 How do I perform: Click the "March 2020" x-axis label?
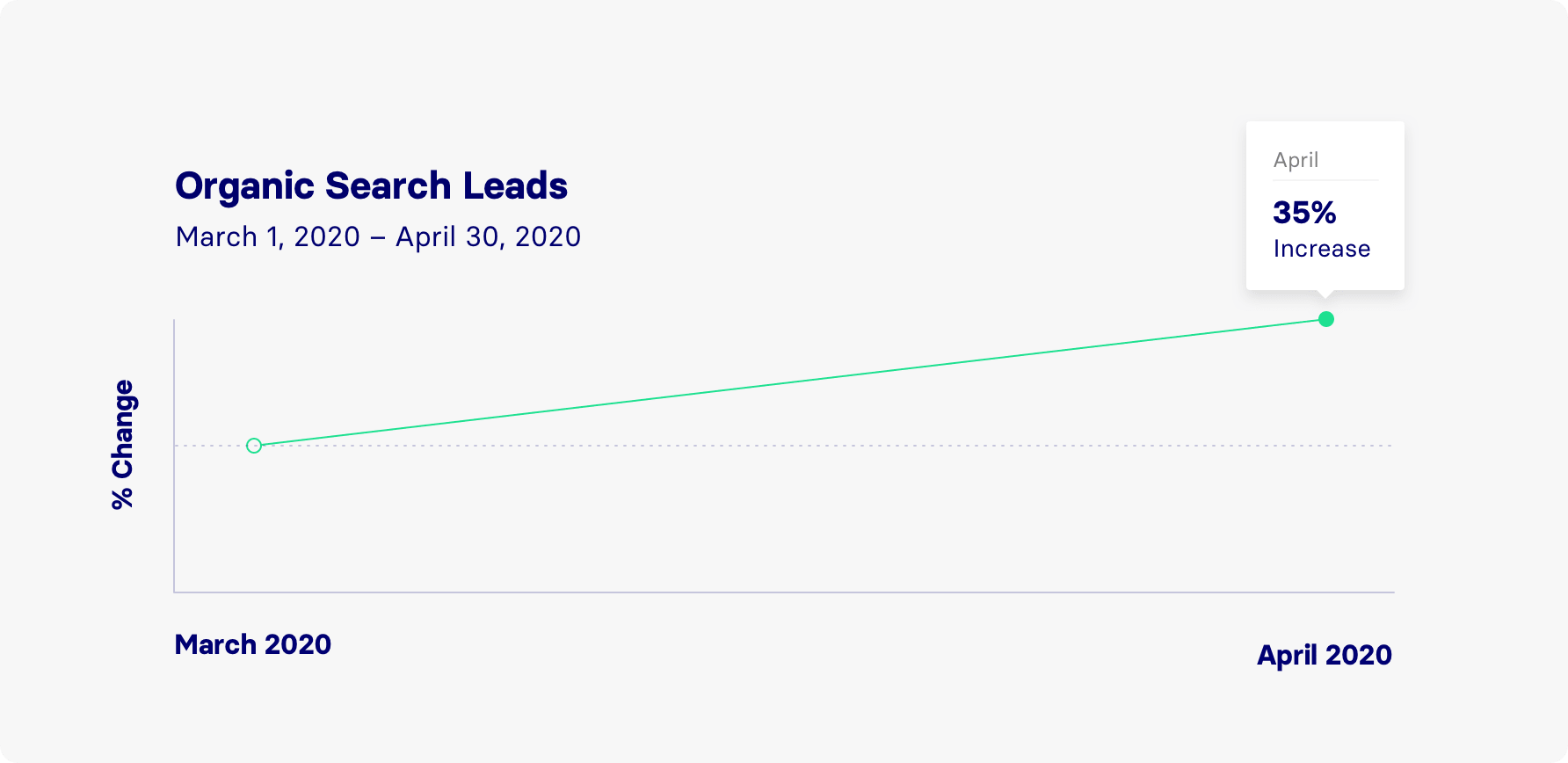253,644
